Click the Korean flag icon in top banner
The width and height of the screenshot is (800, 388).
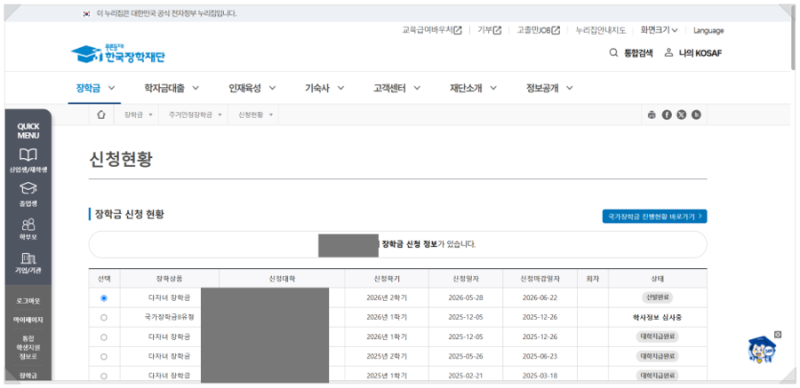(x=86, y=14)
